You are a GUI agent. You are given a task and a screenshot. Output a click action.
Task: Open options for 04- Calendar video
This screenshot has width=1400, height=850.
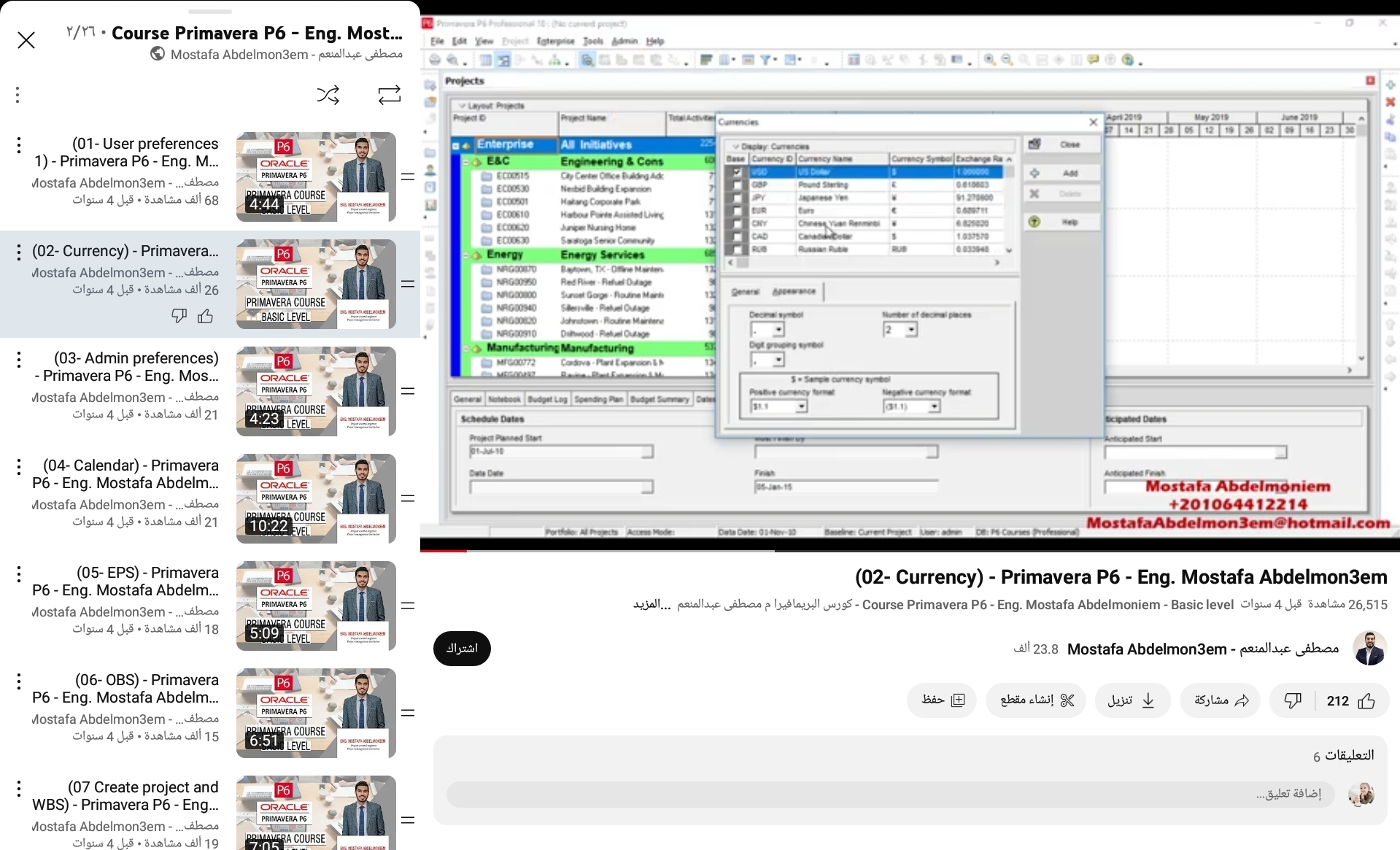click(19, 467)
